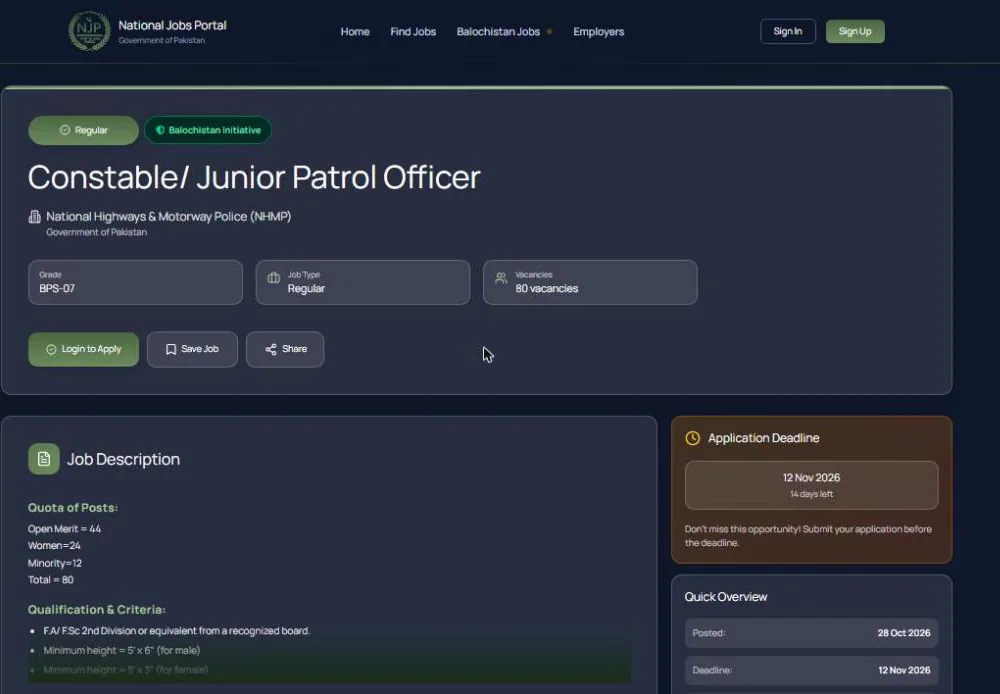Image resolution: width=1000 pixels, height=694 pixels.
Task: Open the Employers menu item
Action: coord(598,31)
